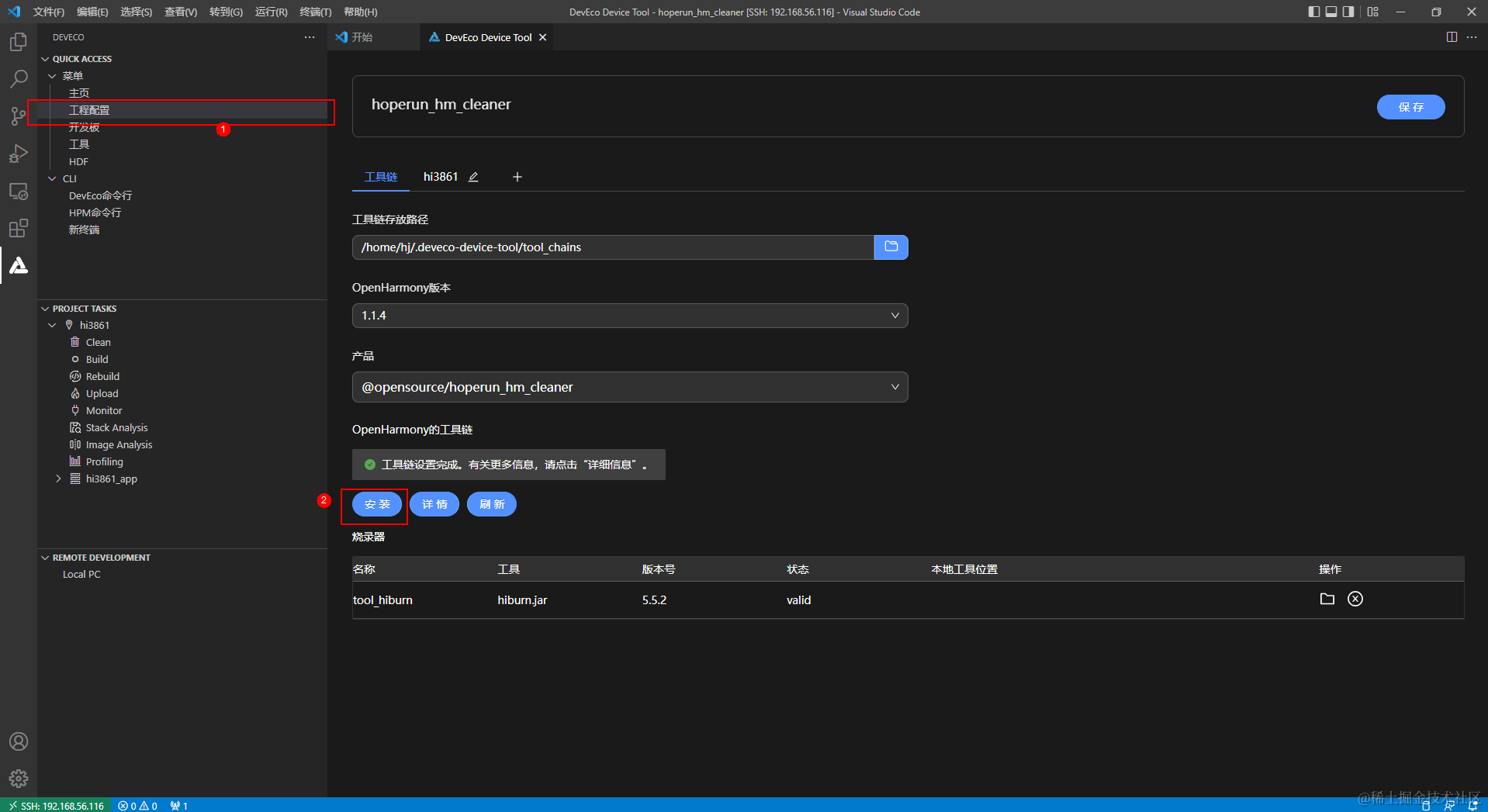The height and width of the screenshot is (812, 1488).
Task: Open the Extensions view icon
Action: pyautogui.click(x=19, y=228)
